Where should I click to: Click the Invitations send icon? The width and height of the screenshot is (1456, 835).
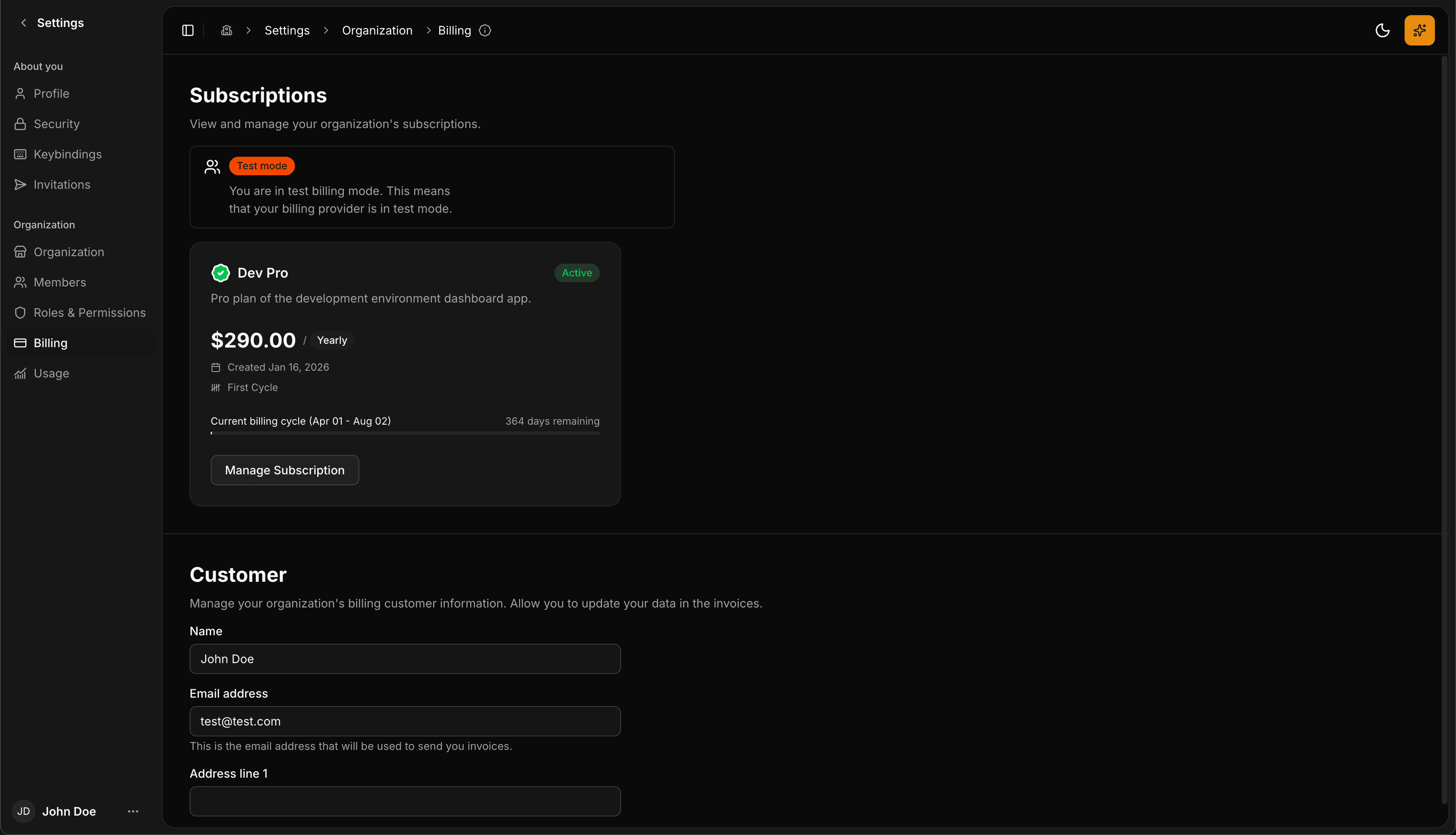click(21, 184)
